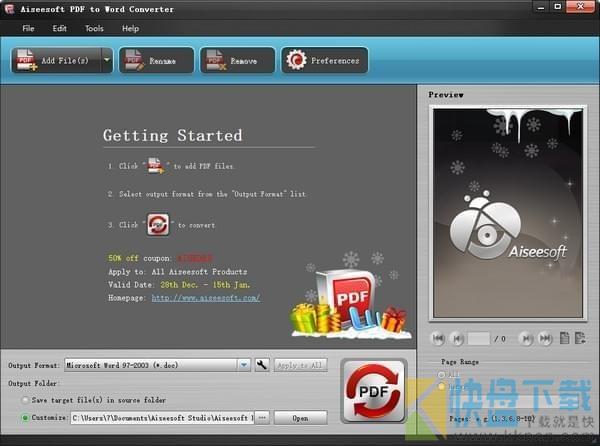This screenshot has height=446, width=600.
Task: Jump to the first preview page
Action: pyautogui.click(x=438, y=339)
